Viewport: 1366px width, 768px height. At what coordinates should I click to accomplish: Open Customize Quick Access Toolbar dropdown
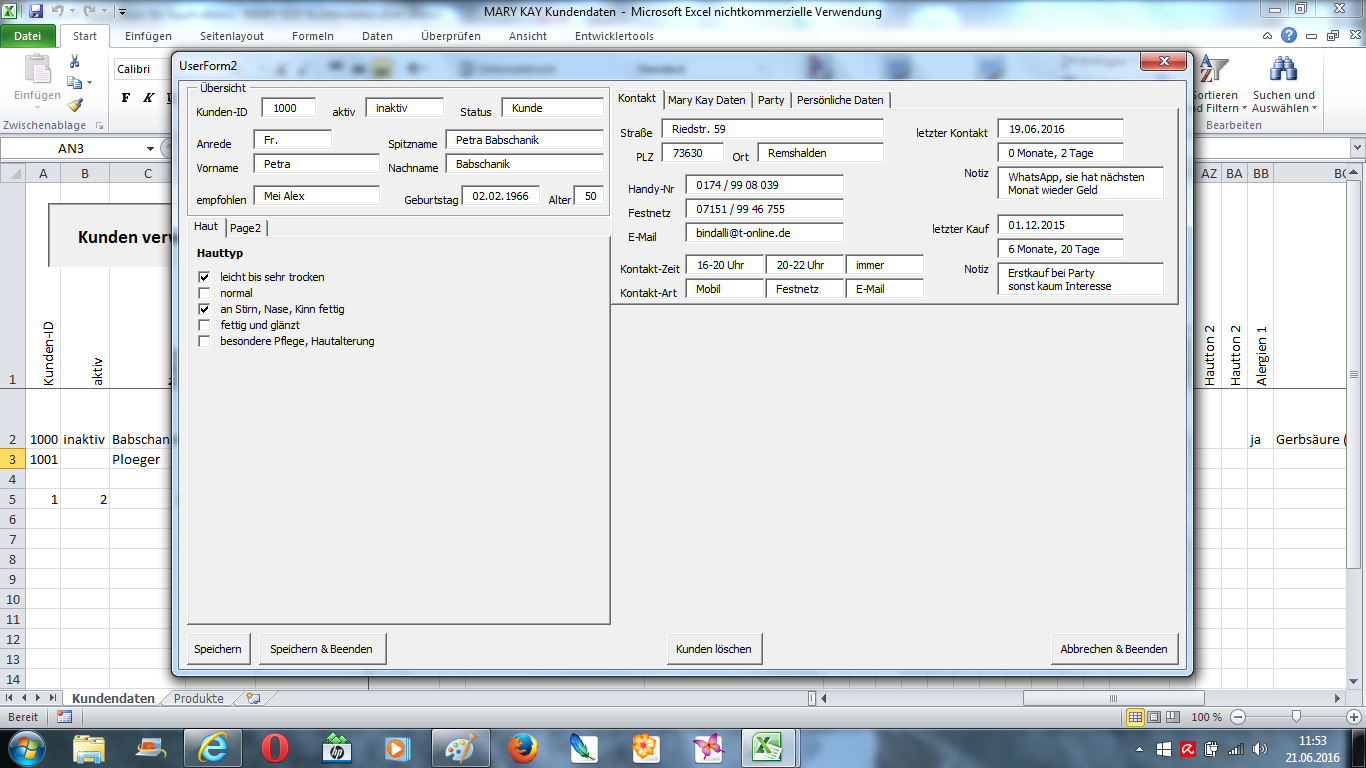coord(122,12)
